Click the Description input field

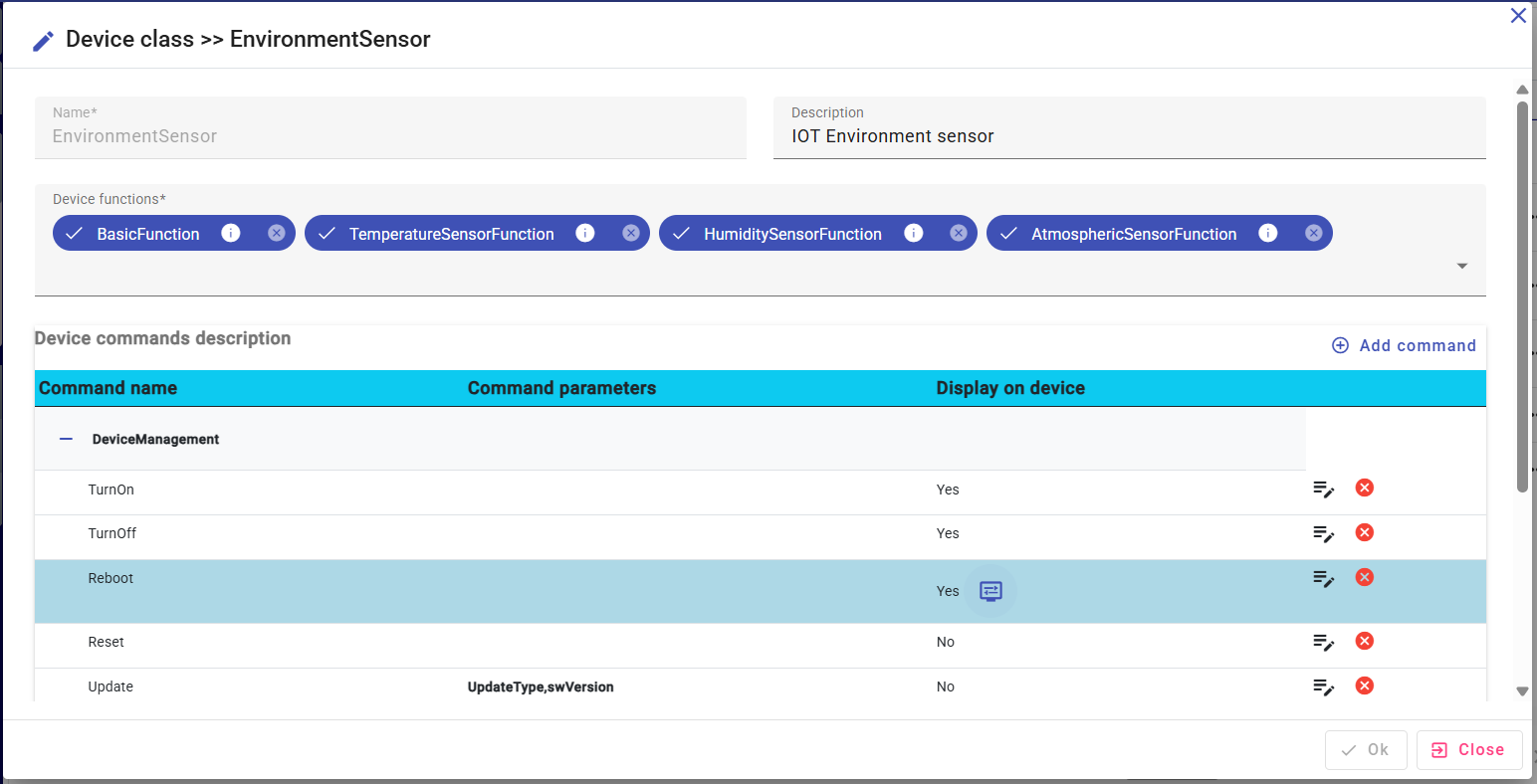pos(1129,136)
